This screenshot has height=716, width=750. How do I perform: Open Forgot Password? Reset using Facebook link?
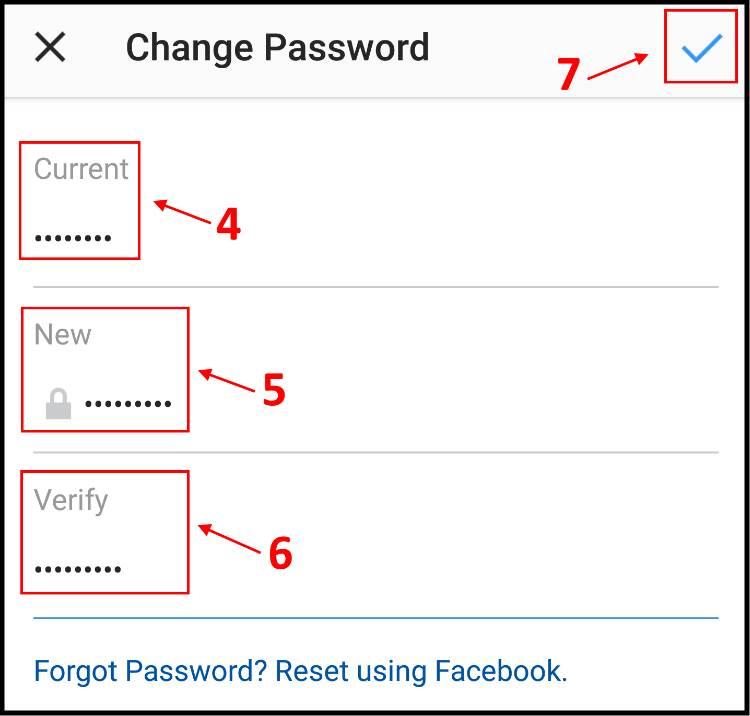point(300,671)
